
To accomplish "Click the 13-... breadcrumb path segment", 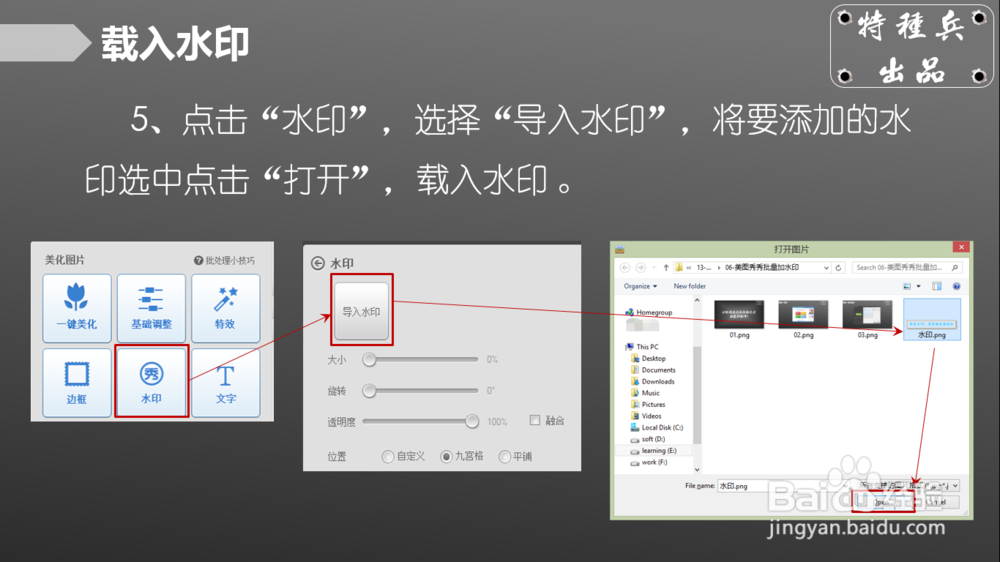I will click(703, 267).
